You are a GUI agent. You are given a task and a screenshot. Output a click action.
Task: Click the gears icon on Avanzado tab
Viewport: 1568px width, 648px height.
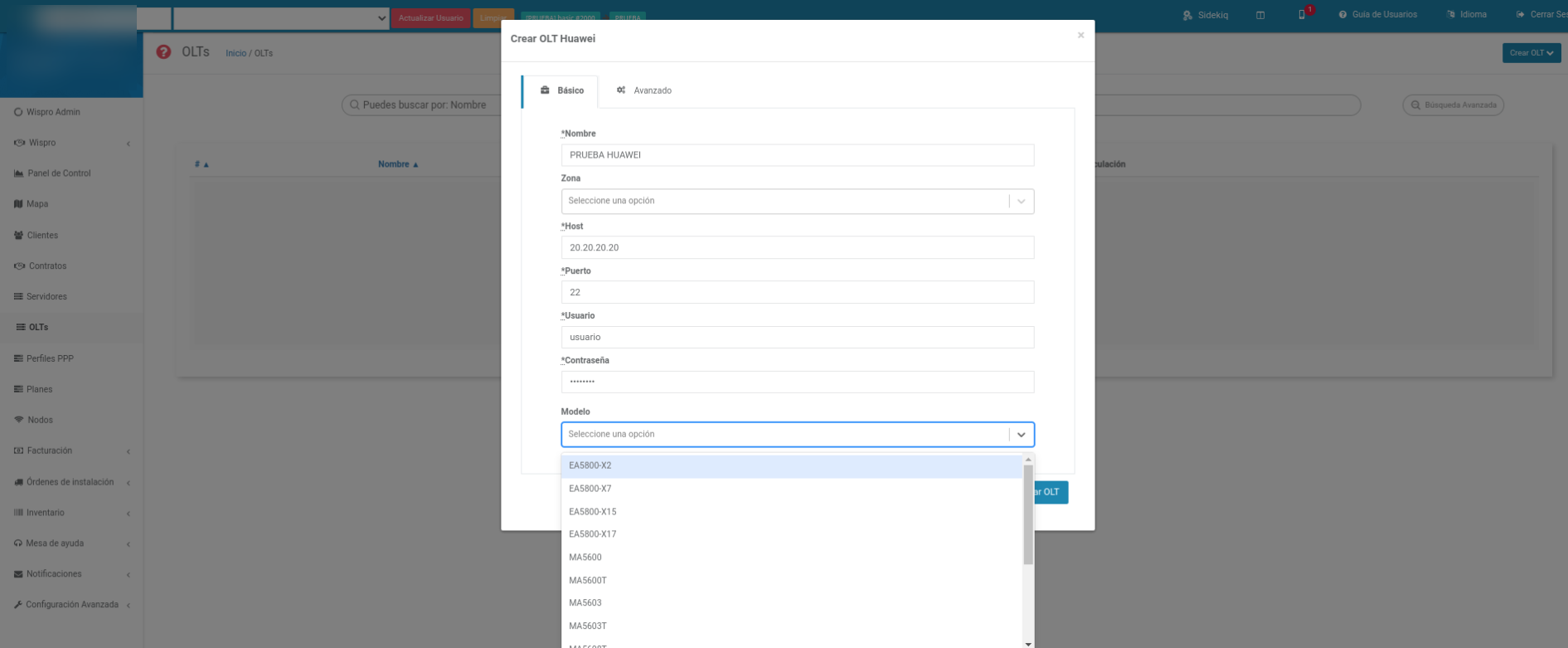[621, 90]
